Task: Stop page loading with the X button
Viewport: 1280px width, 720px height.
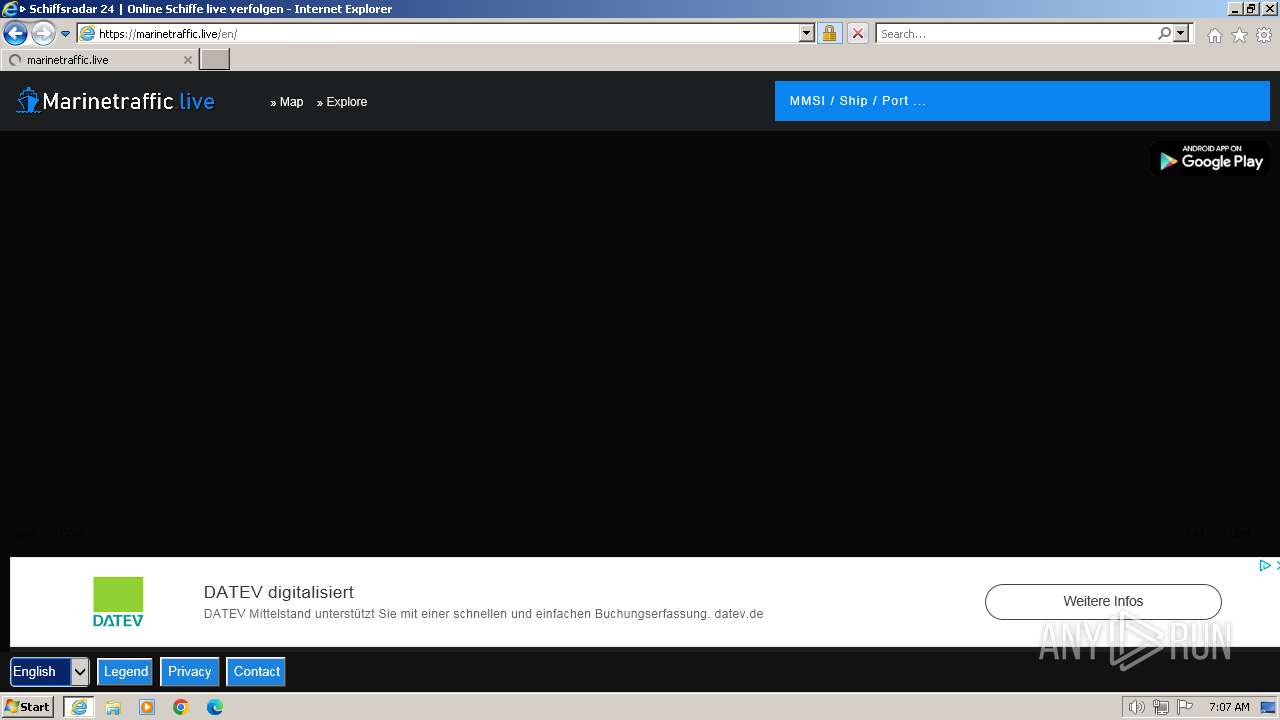Action: tap(858, 33)
